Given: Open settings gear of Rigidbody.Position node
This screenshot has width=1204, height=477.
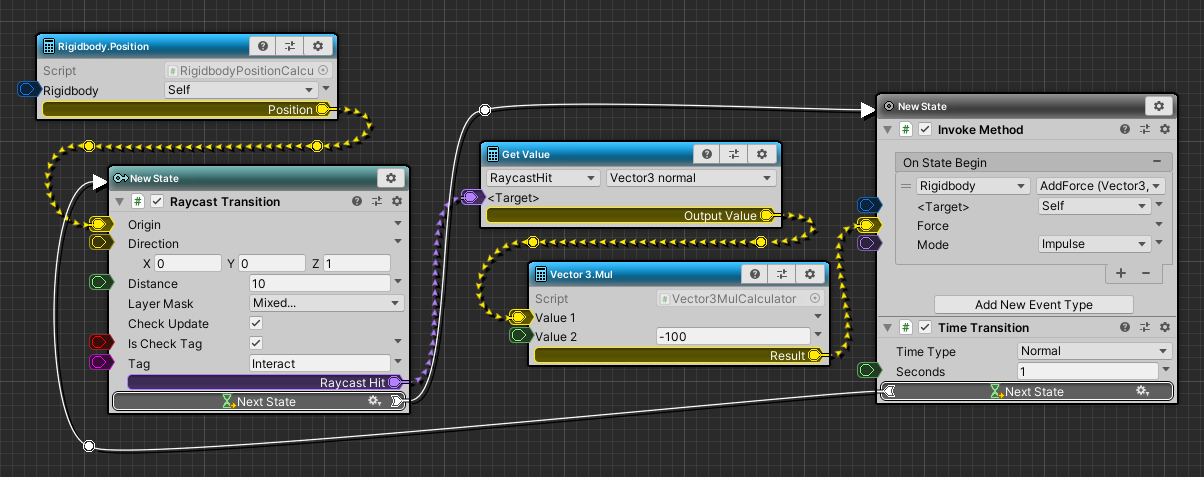Looking at the screenshot, I should pyautogui.click(x=318, y=46).
